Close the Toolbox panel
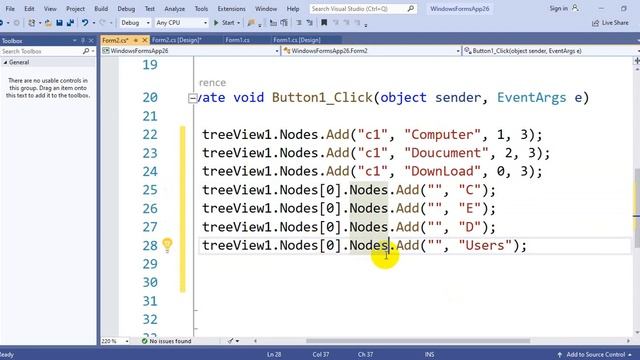 click(x=91, y=40)
